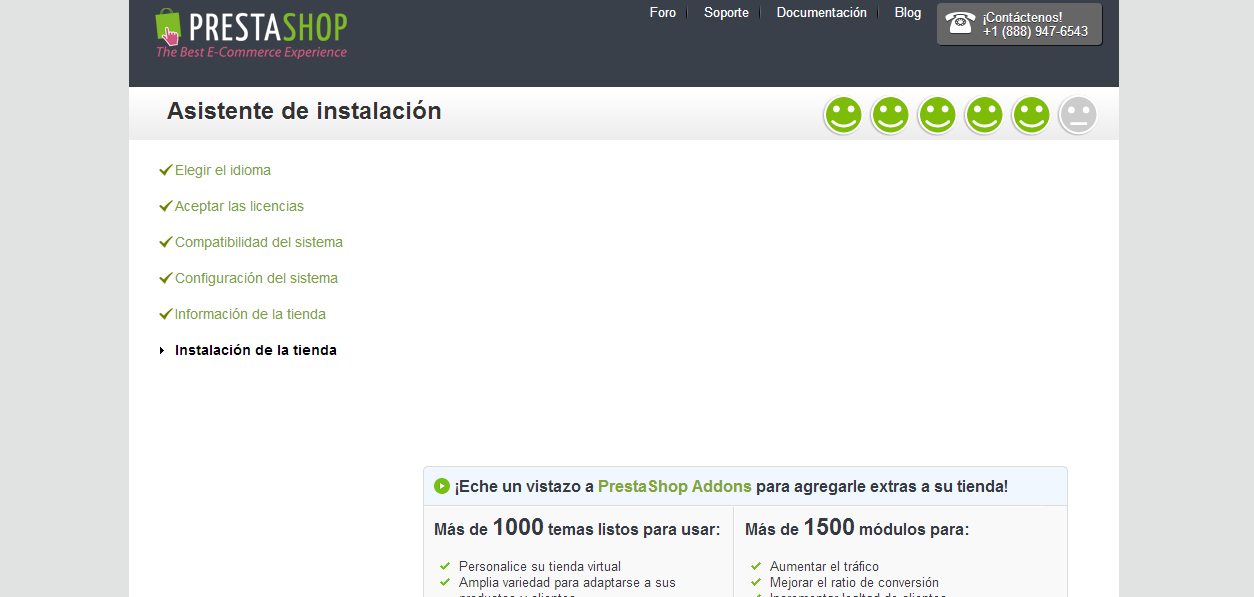Click check bullet beside Personalice su tienda virtual
Viewport: 1254px width, 597px height.
click(445, 566)
